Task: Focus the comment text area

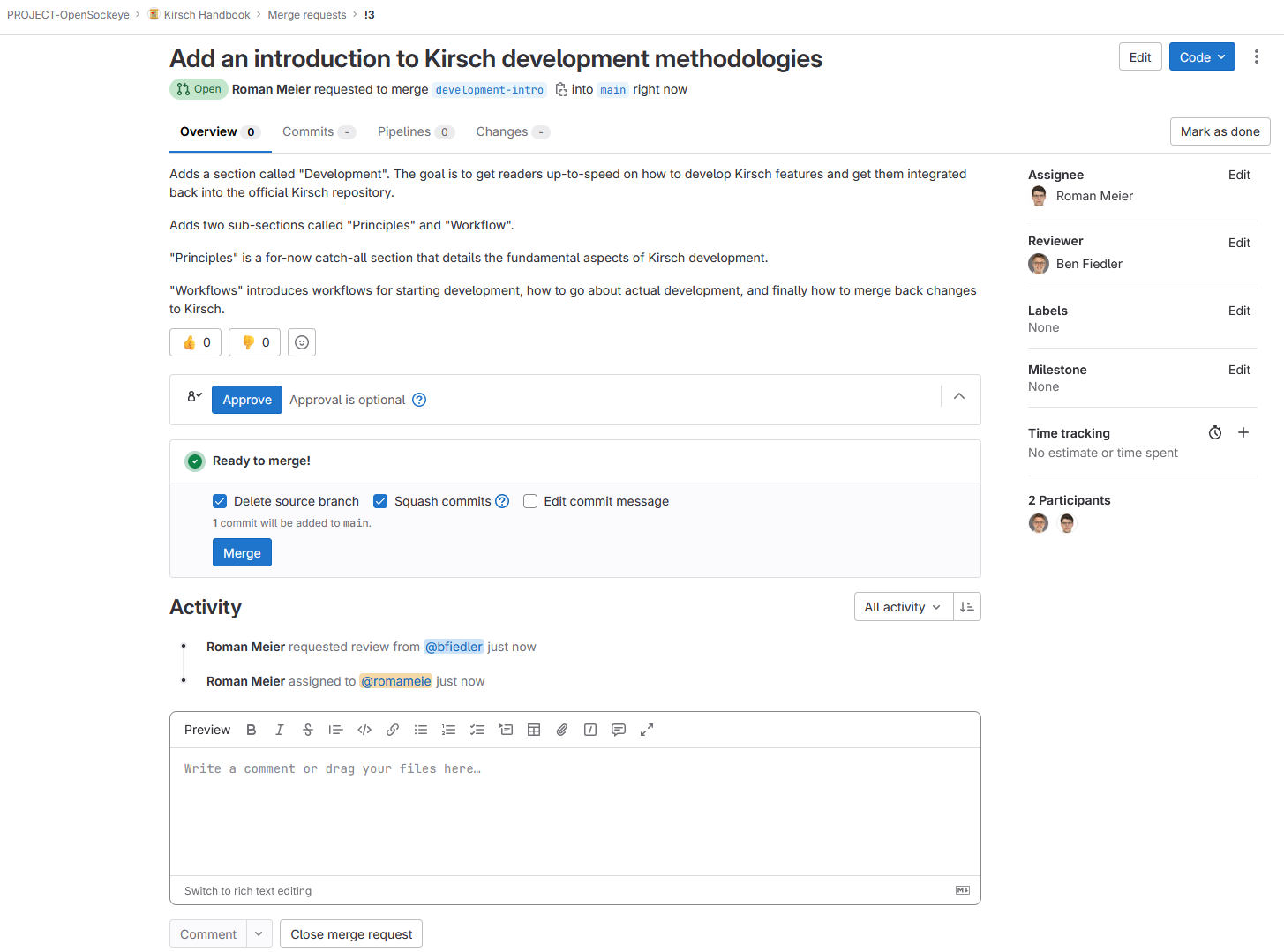Action: (x=575, y=811)
